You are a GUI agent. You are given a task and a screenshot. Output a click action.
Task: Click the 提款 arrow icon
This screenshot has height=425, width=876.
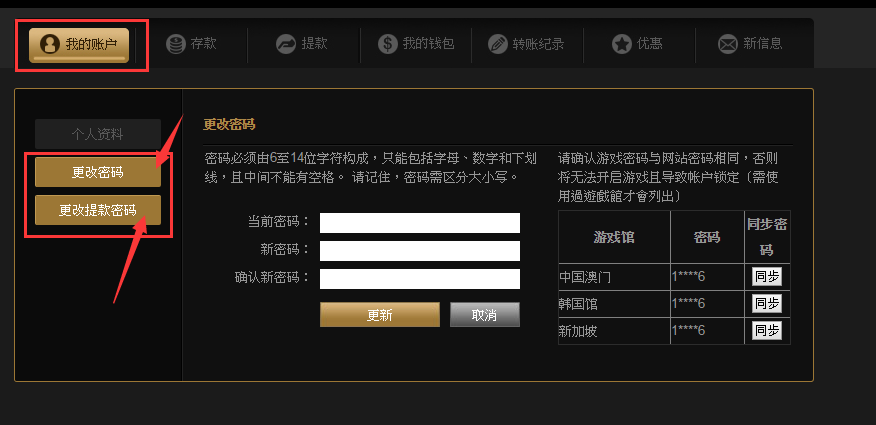pos(286,44)
